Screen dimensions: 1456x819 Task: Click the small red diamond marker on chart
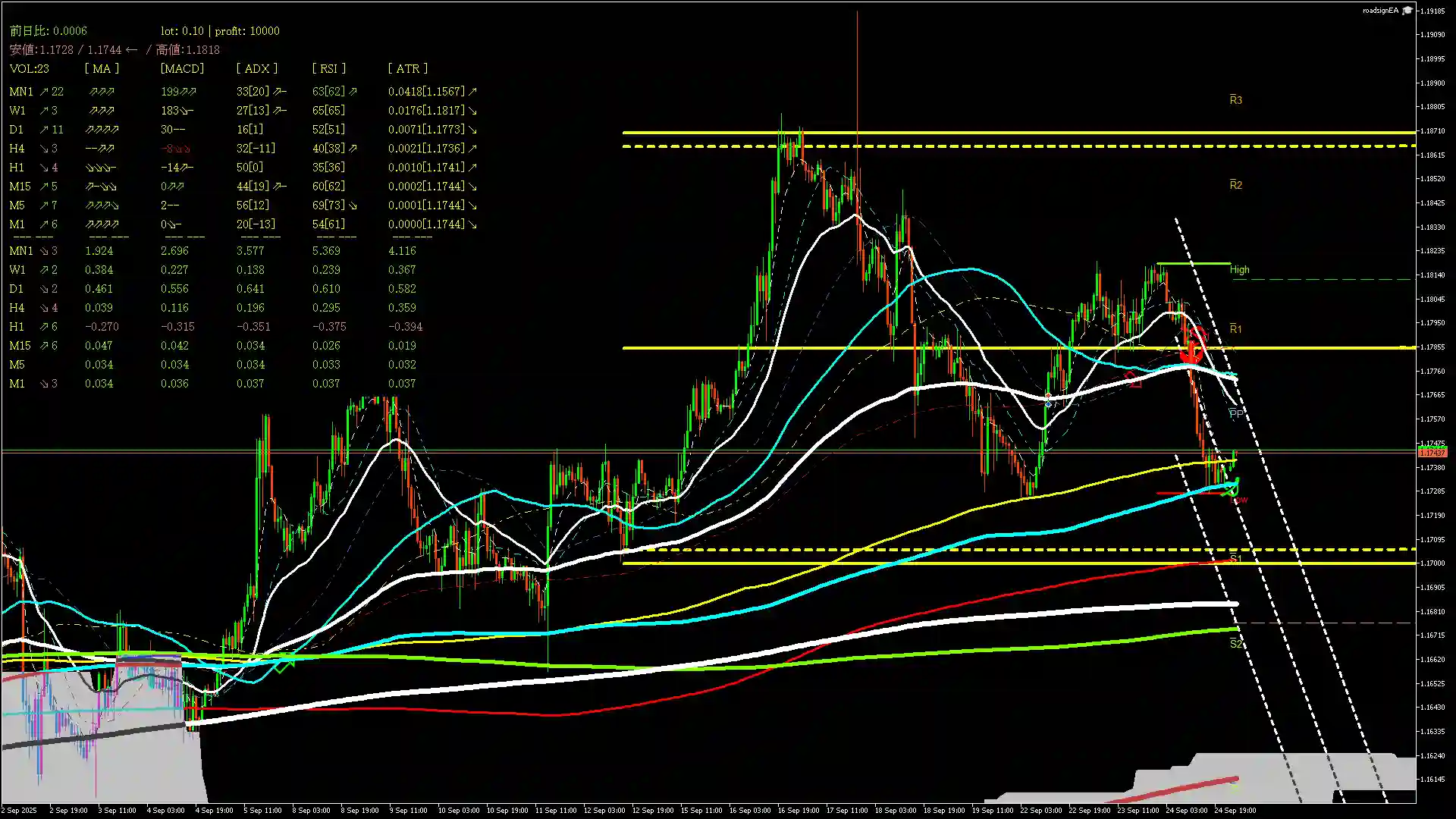point(1134,379)
